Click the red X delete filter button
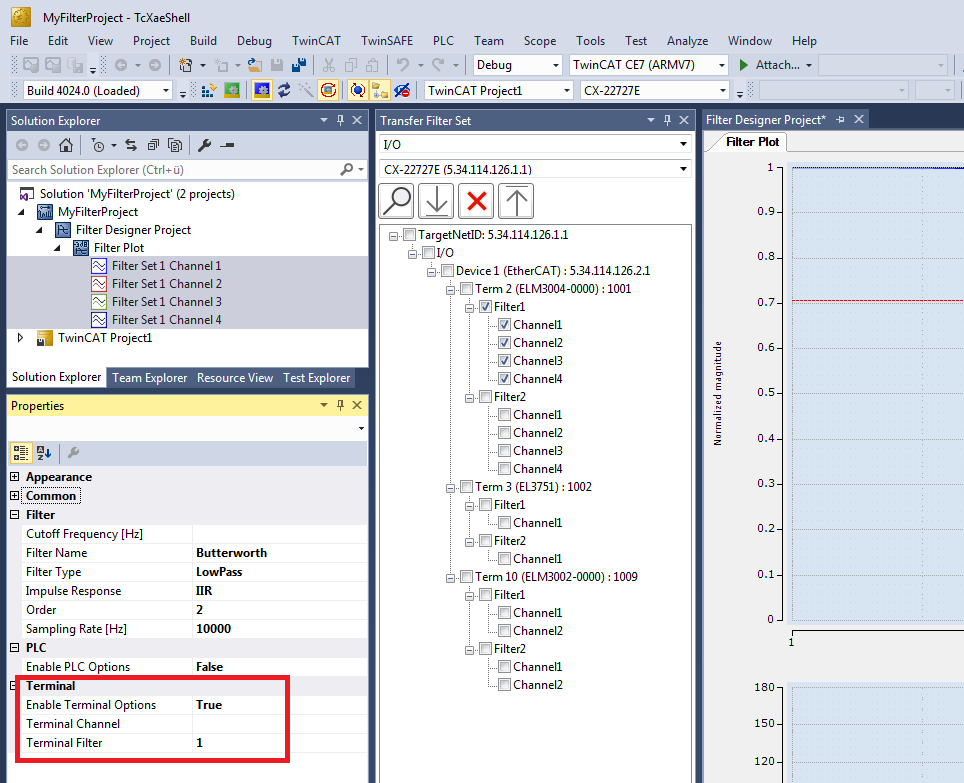The height and width of the screenshot is (783, 964). 476,201
